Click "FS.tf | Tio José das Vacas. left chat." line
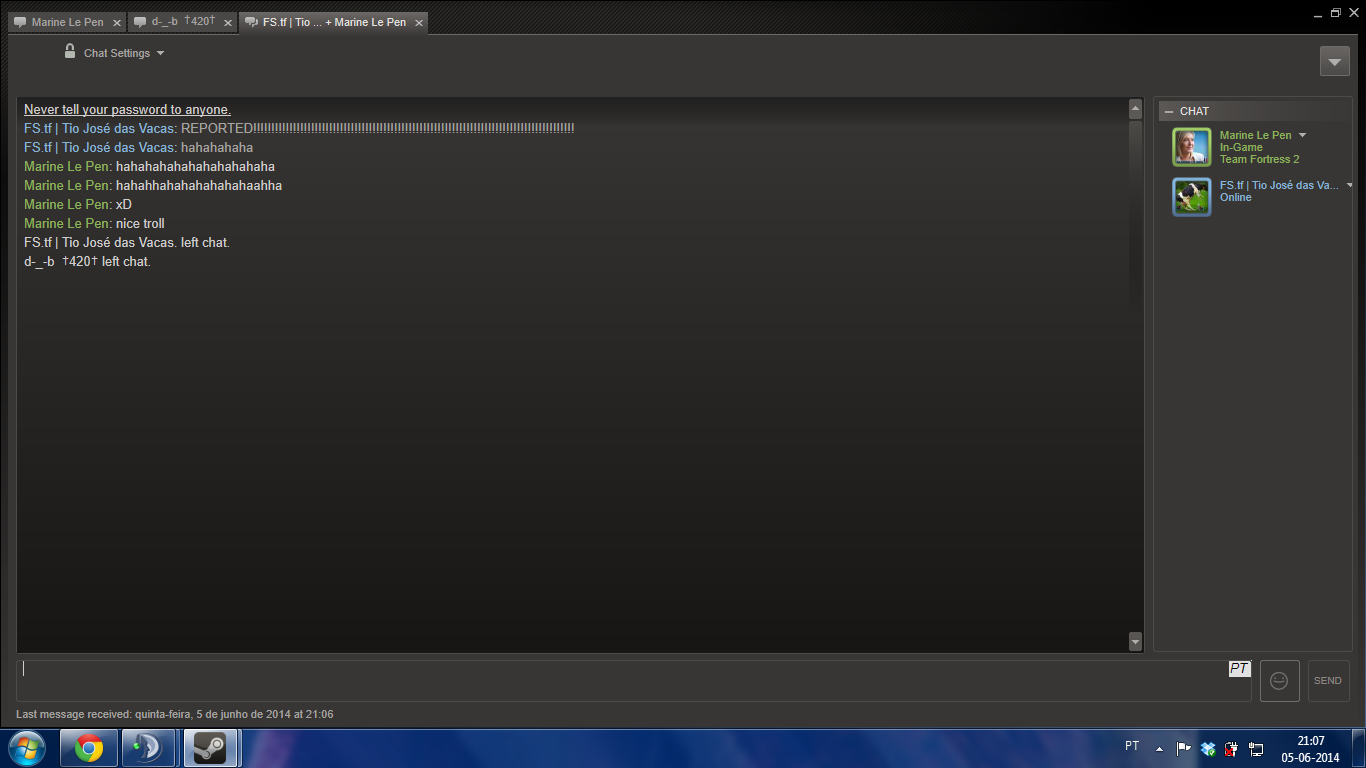Screen dimensions: 1366x768 [x=127, y=242]
